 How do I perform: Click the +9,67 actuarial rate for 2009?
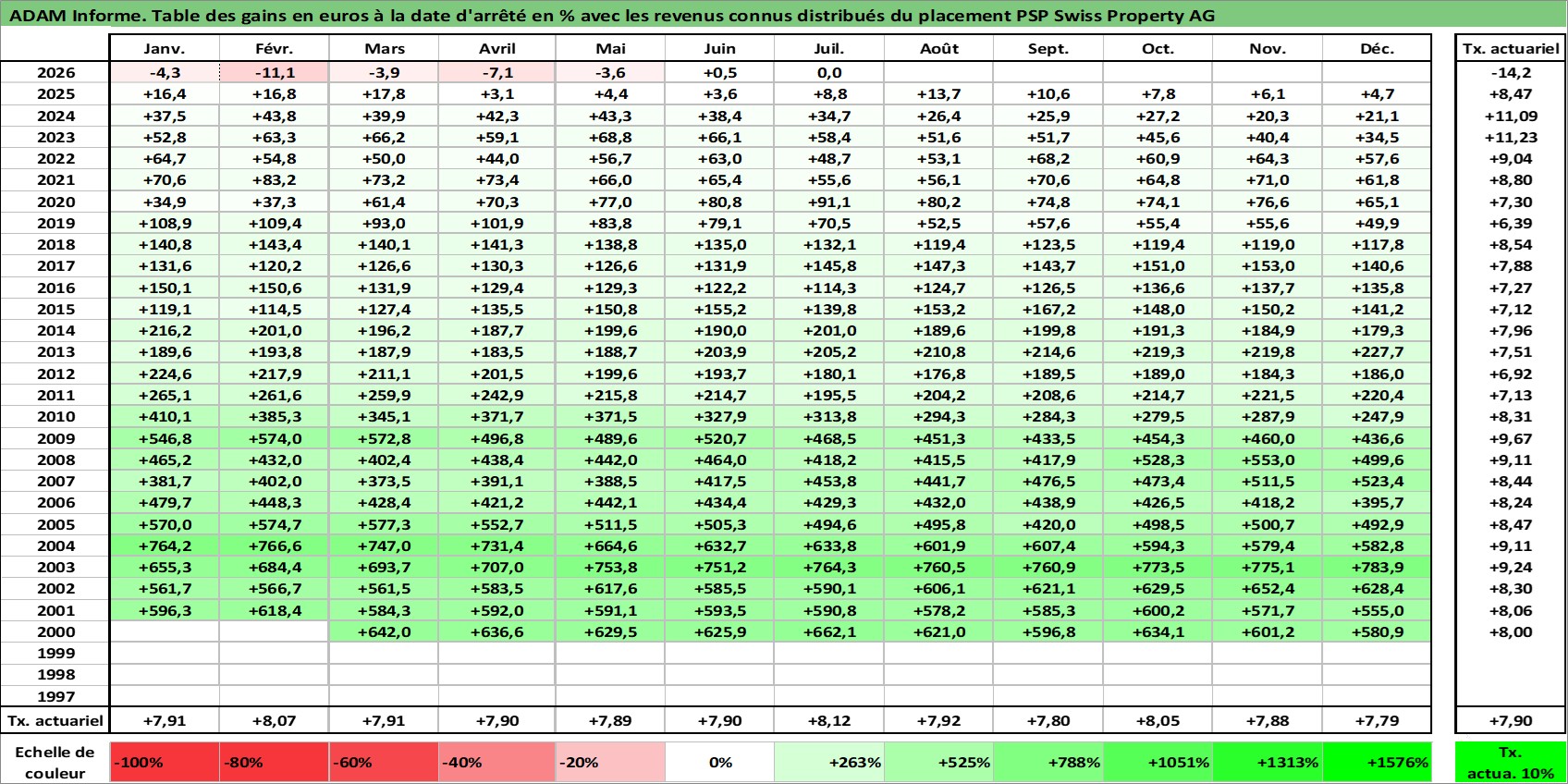pos(1511,438)
